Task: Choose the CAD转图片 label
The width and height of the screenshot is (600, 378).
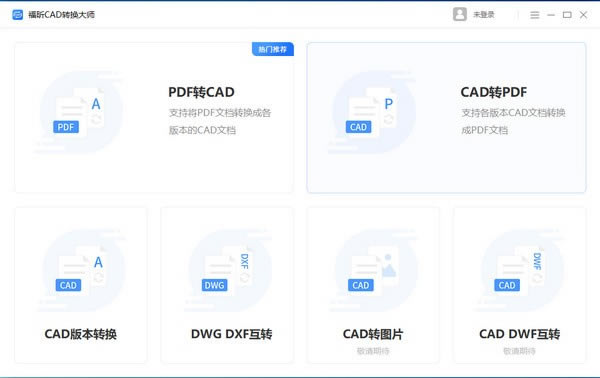Action: (x=373, y=334)
